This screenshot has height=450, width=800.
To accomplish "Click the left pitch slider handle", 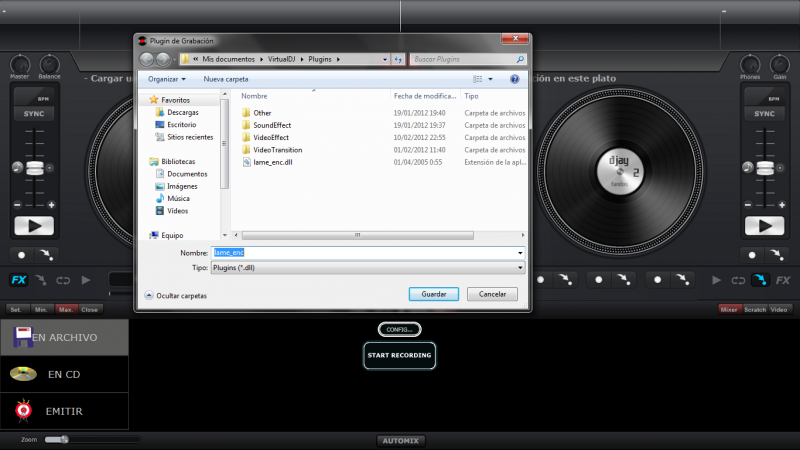I will pyautogui.click(x=35, y=168).
